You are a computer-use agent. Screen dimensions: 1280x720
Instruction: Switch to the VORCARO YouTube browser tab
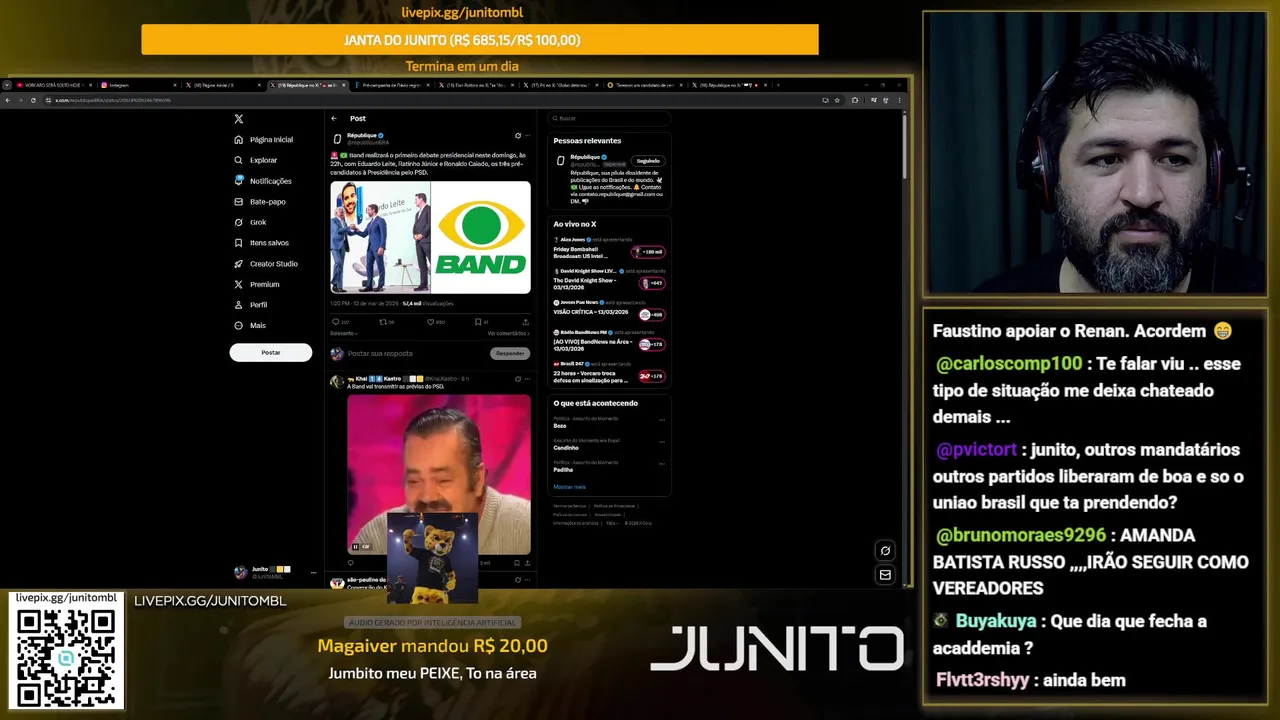53,85
